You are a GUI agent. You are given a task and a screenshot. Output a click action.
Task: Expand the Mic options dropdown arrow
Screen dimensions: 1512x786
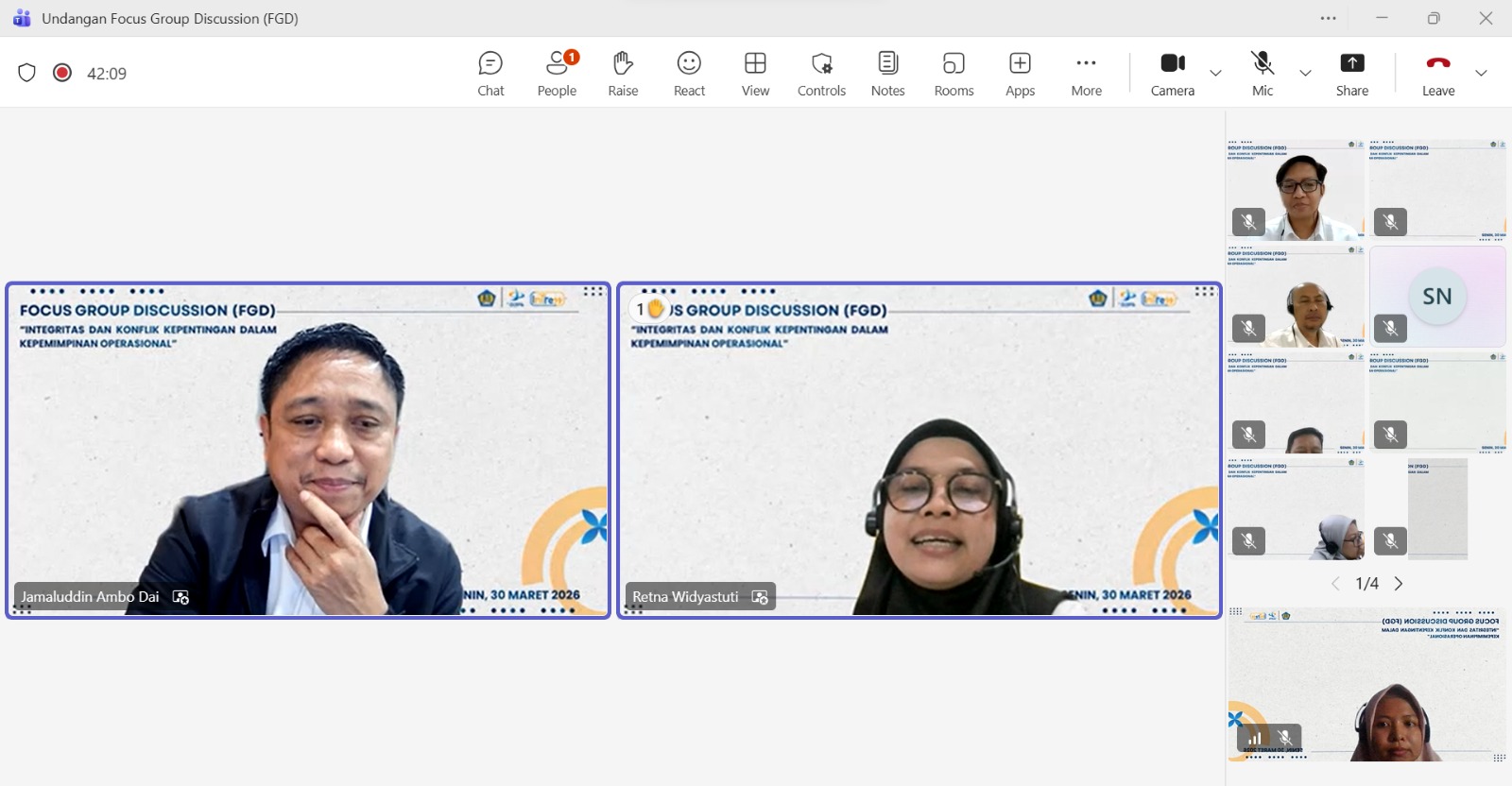pos(1305,73)
